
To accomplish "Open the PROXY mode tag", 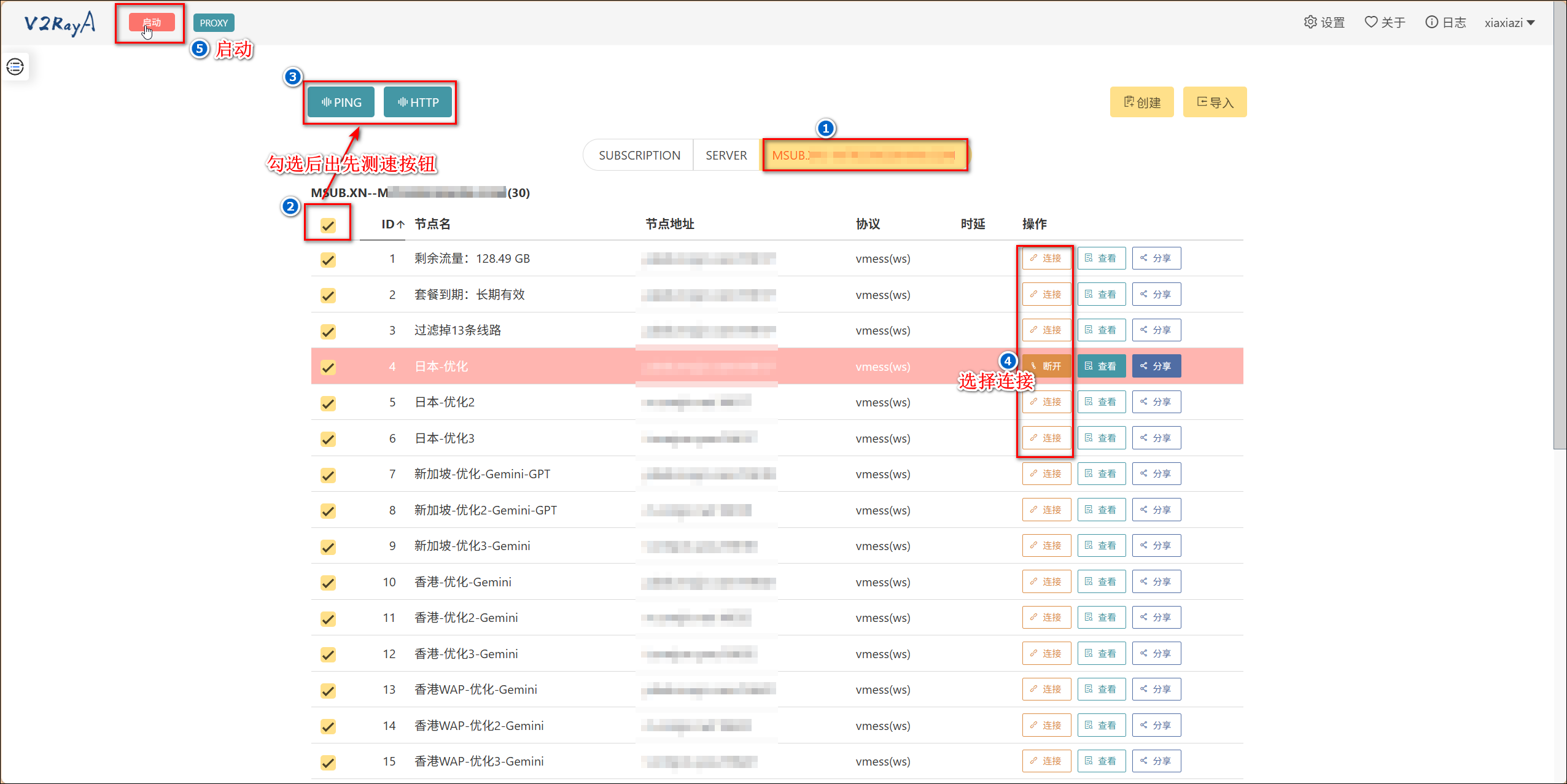I will point(213,23).
